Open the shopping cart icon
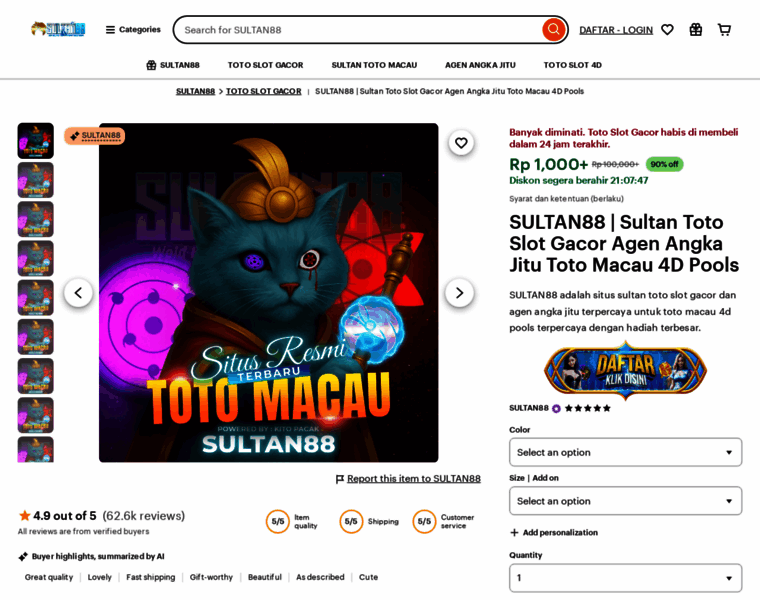This screenshot has width=760, height=600. pos(724,30)
